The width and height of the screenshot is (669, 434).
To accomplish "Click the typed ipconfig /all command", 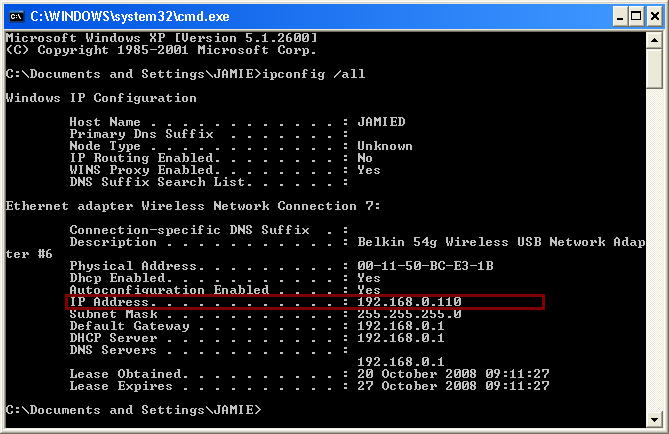I will 314,74.
